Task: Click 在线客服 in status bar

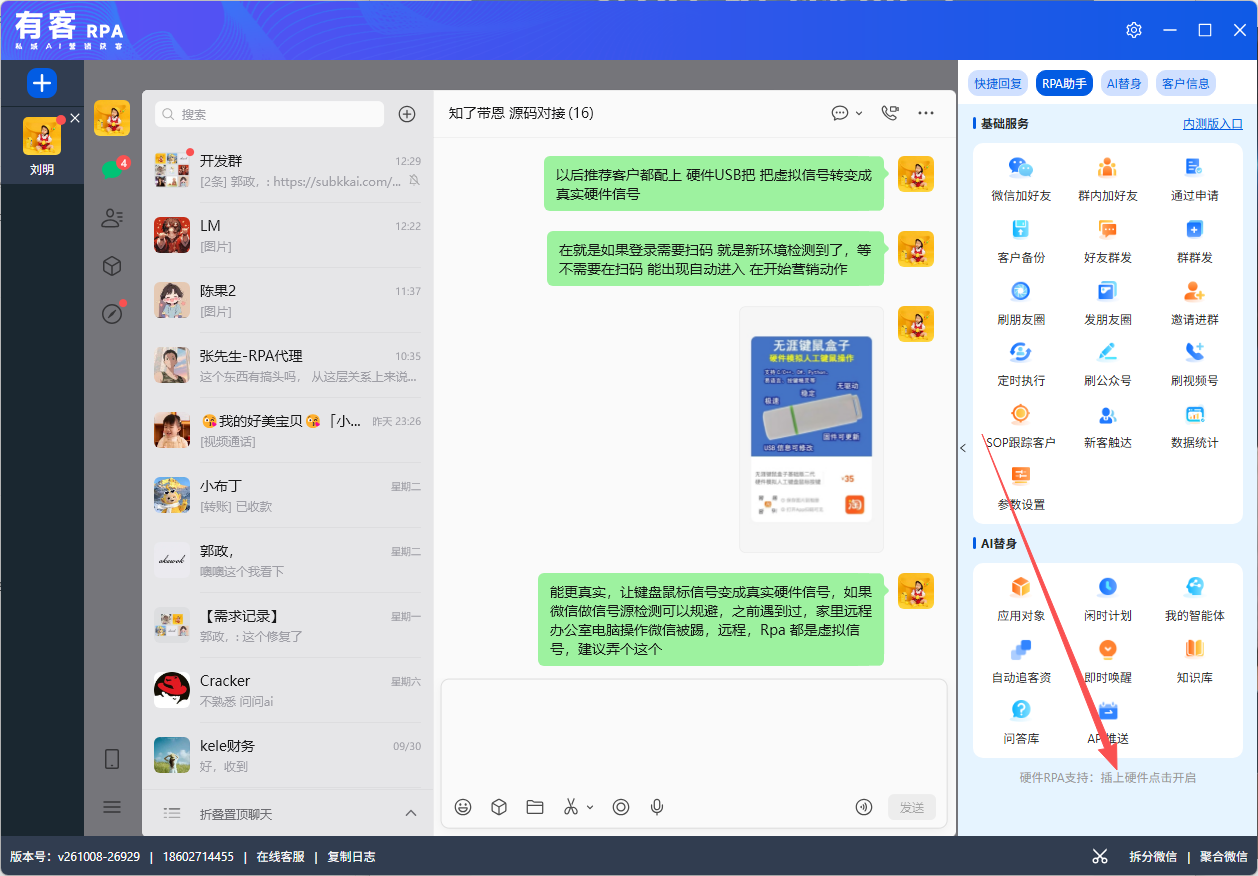Action: tap(280, 857)
